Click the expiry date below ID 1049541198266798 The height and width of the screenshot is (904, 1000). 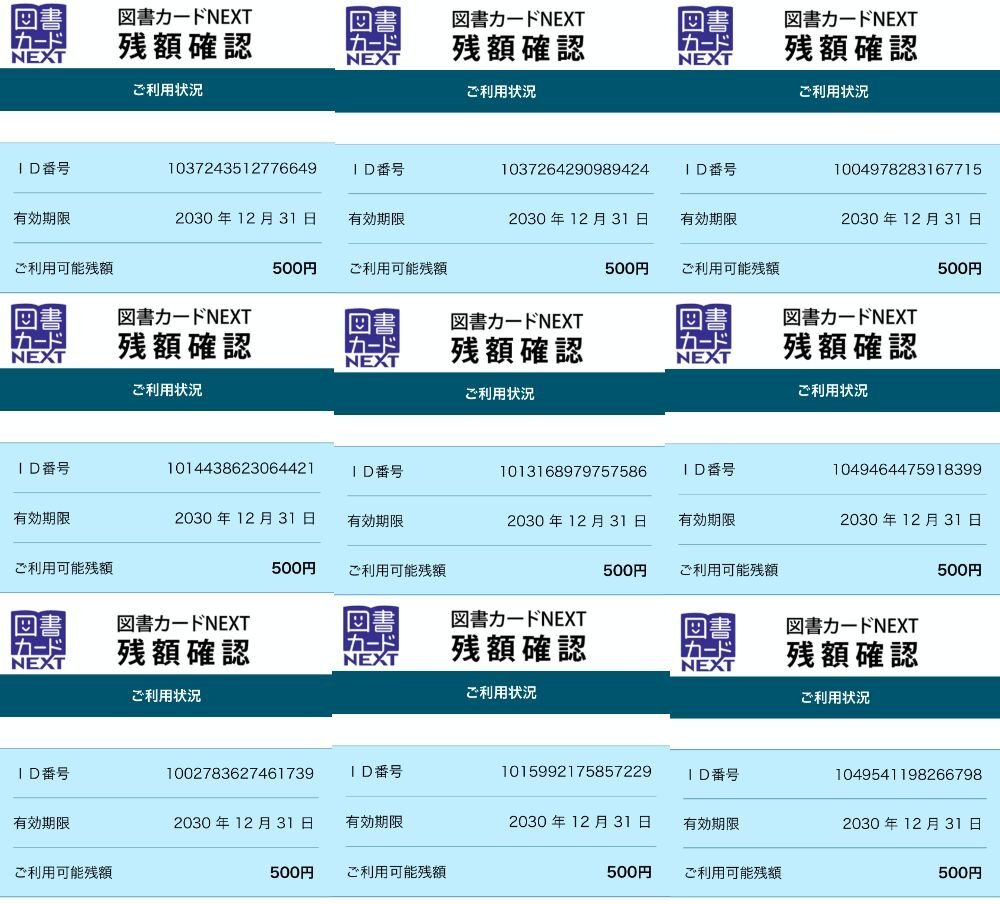[913, 824]
